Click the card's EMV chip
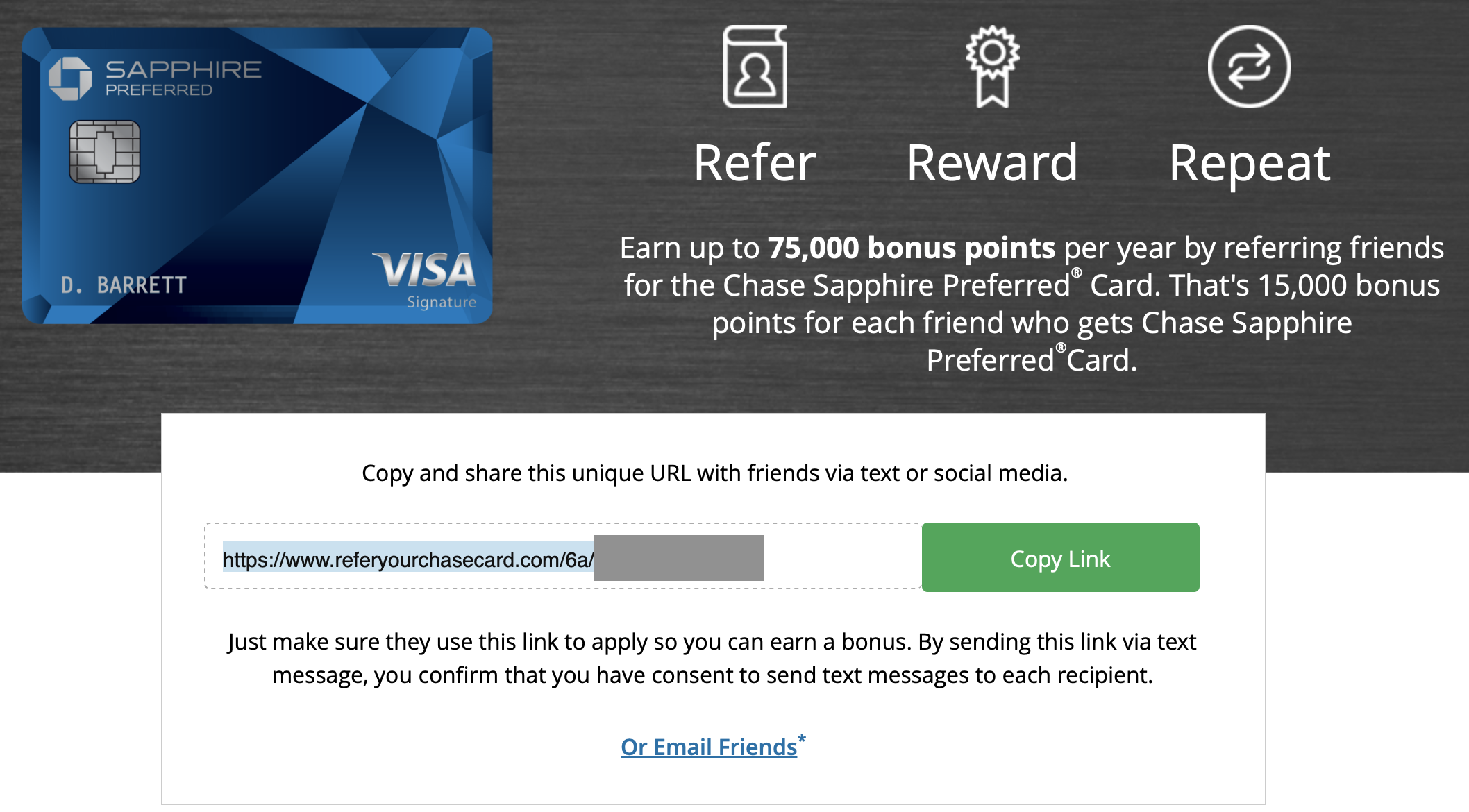Image resolution: width=1469 pixels, height=812 pixels. click(x=105, y=152)
